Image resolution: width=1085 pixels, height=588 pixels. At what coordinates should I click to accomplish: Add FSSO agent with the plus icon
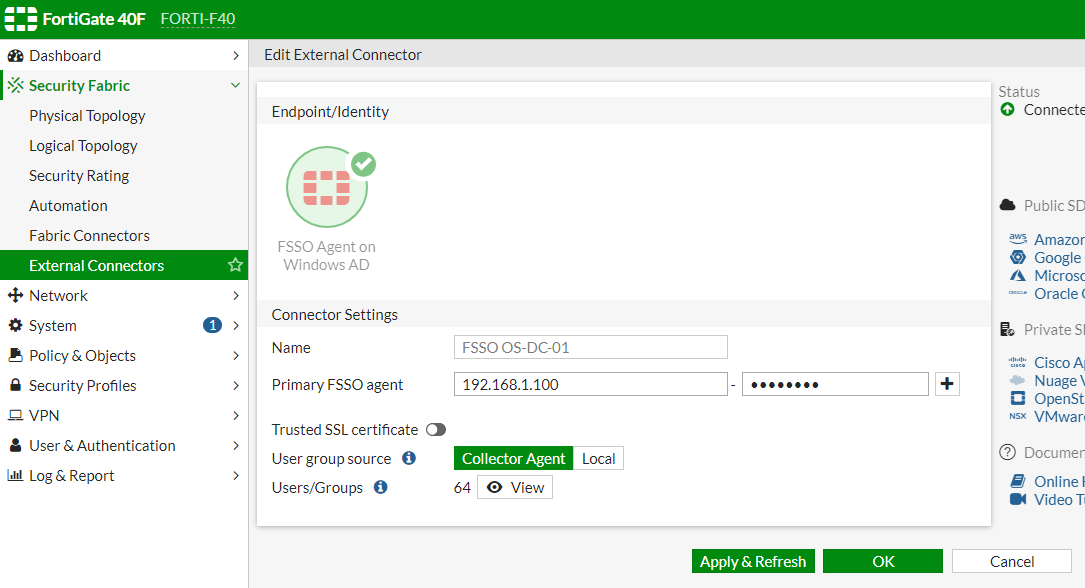click(947, 384)
